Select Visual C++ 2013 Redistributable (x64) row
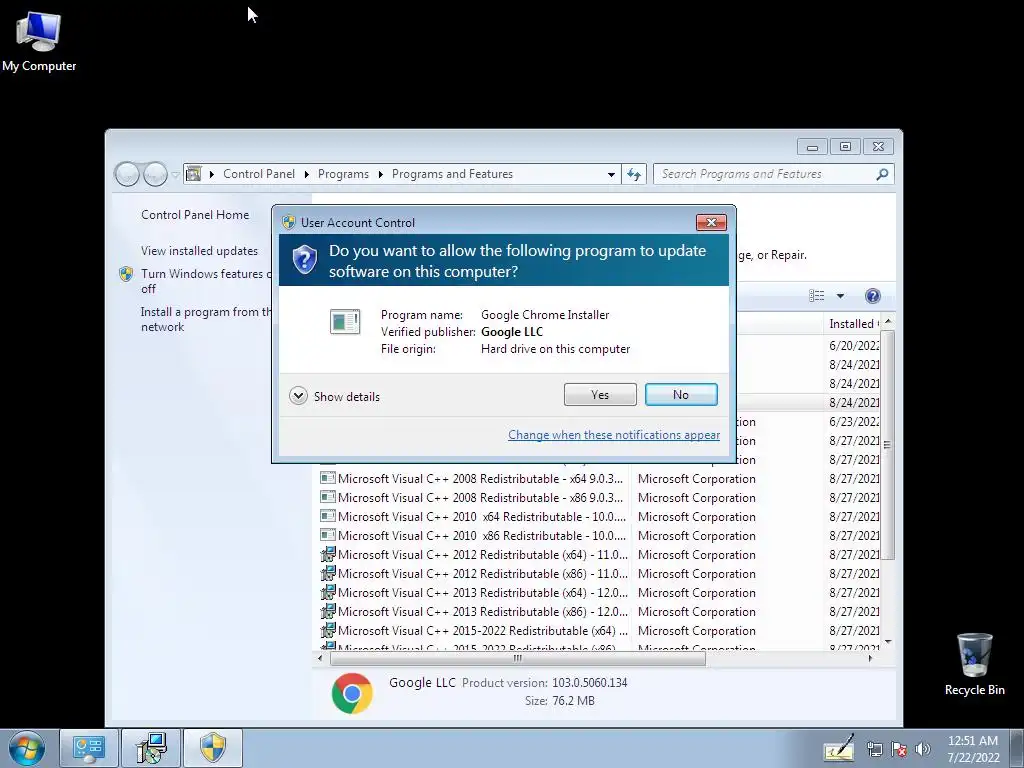Viewport: 1024px width, 768px height. pos(599,592)
